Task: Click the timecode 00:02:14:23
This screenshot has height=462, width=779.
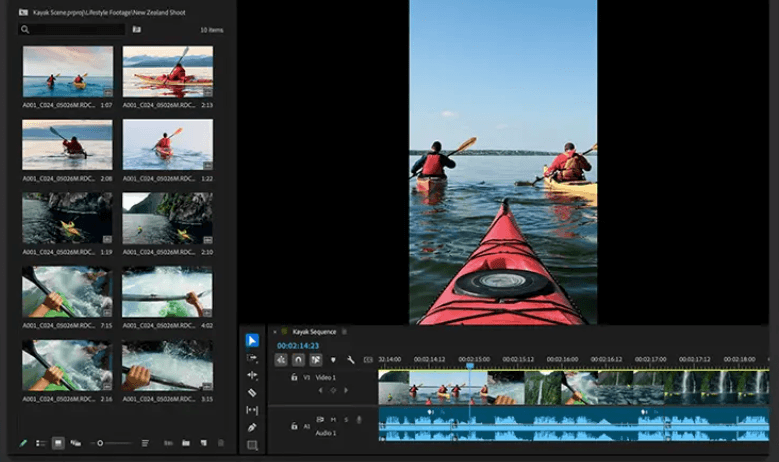Action: point(297,346)
